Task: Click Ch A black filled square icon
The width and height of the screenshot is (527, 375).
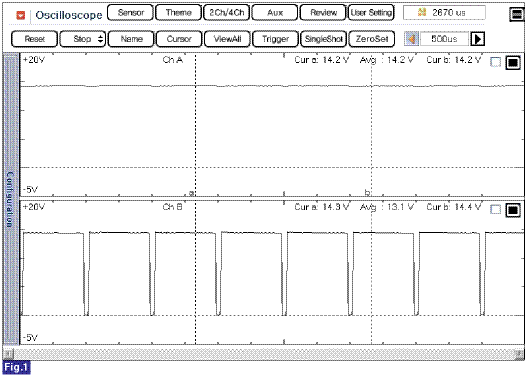Action: click(x=513, y=62)
